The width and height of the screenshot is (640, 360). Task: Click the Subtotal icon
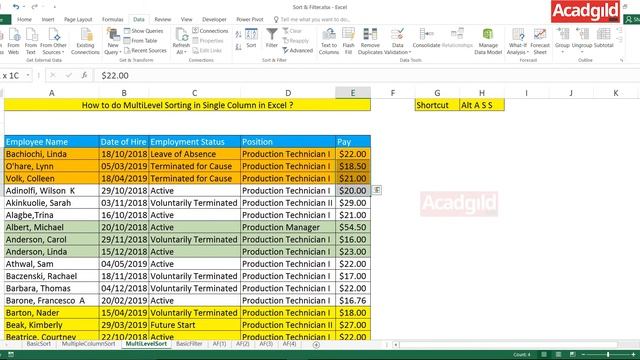tap(604, 38)
